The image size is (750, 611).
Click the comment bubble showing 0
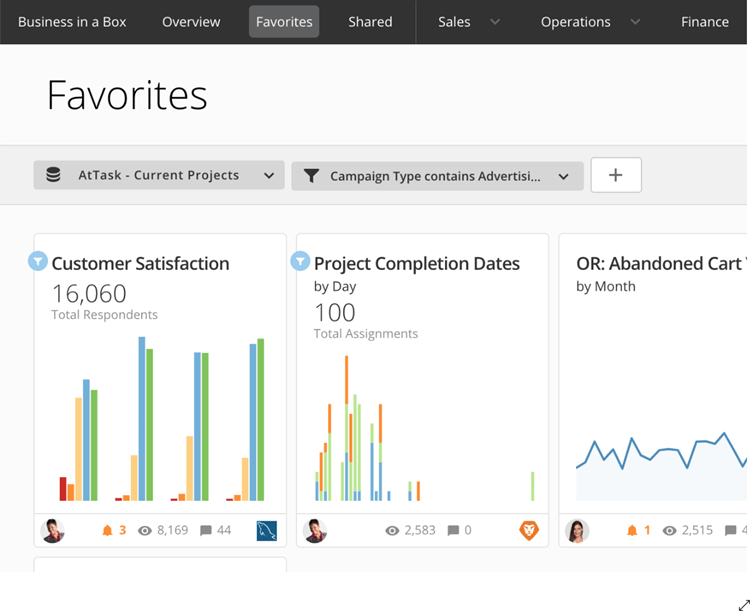453,531
